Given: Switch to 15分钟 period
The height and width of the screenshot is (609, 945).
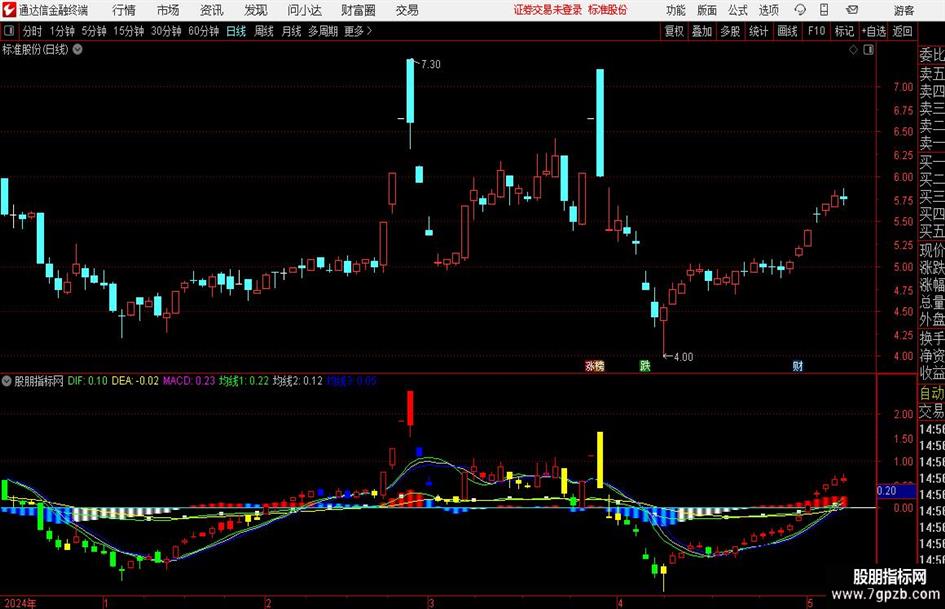Looking at the screenshot, I should click(x=128, y=31).
